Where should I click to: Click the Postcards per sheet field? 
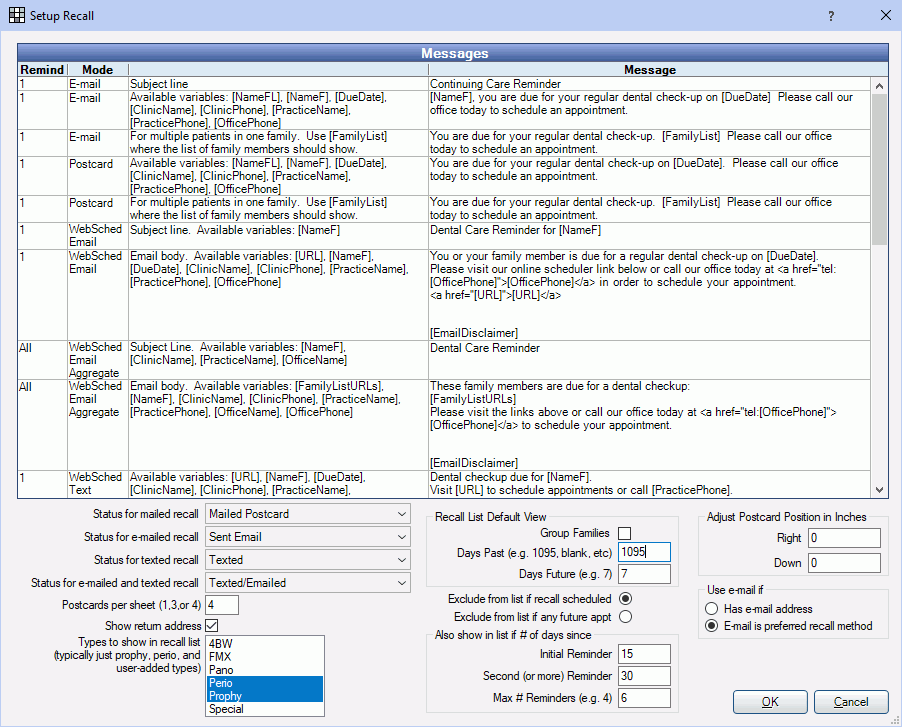[x=222, y=605]
